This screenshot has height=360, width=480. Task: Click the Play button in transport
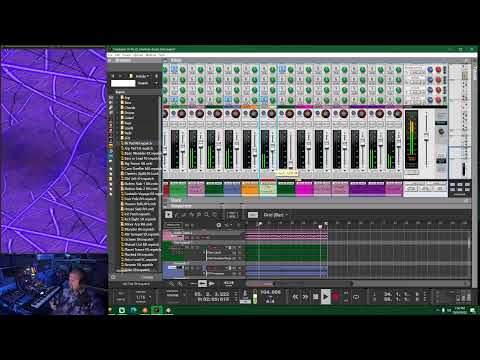pos(326,296)
